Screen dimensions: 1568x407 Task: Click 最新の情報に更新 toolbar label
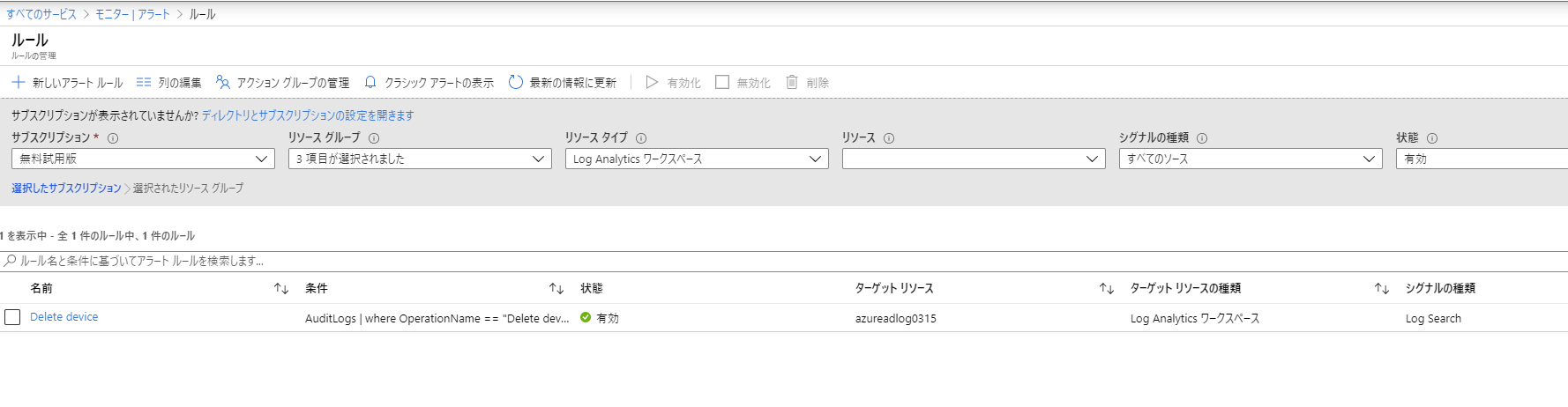(x=573, y=83)
